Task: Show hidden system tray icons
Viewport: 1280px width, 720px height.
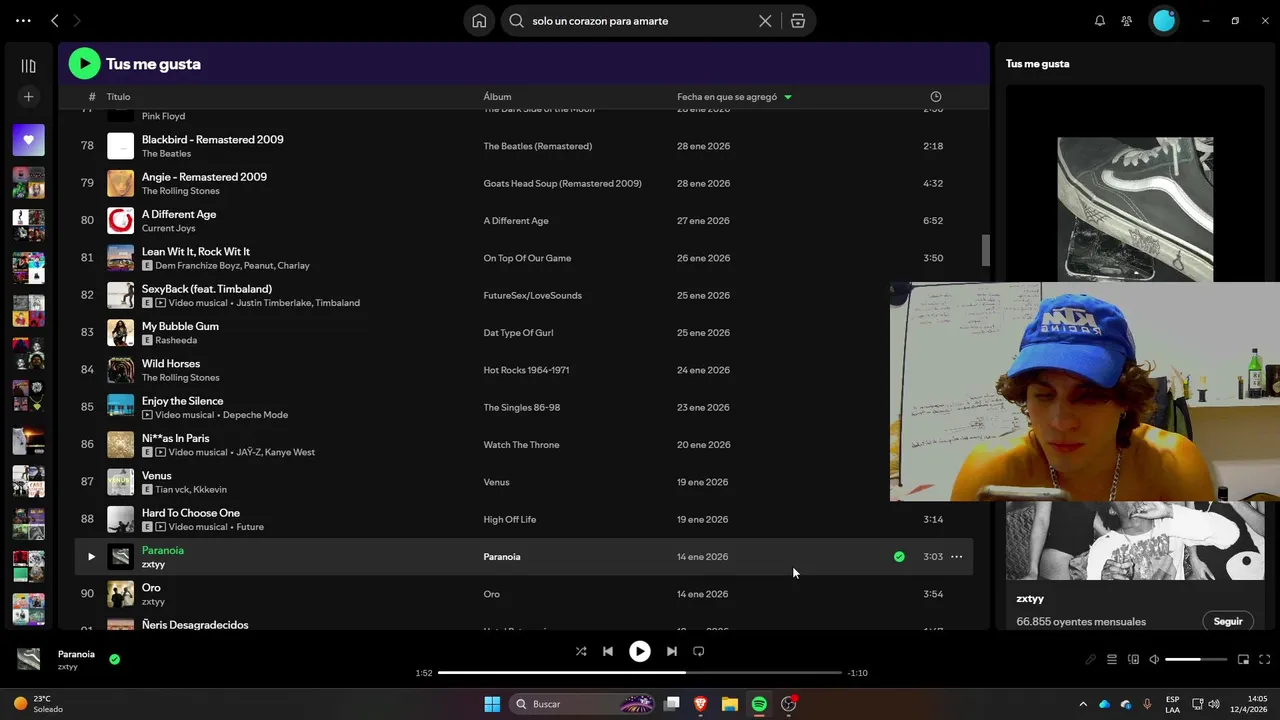Action: tap(1082, 704)
